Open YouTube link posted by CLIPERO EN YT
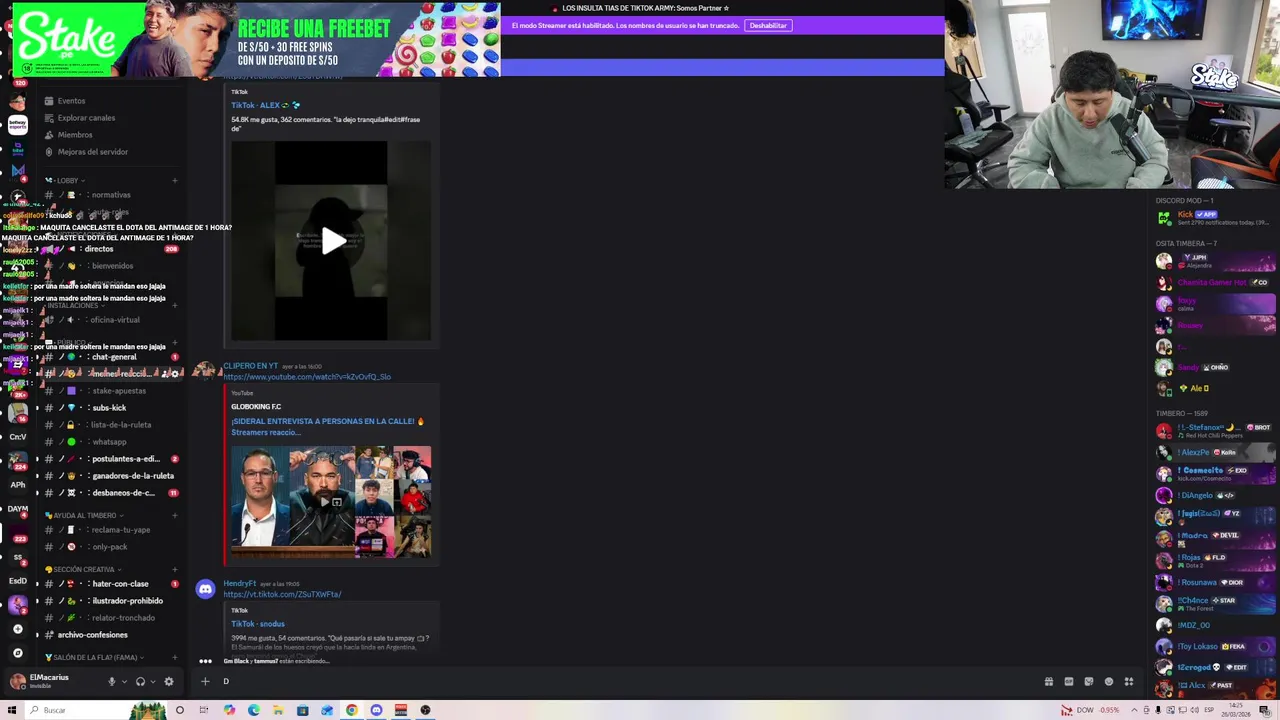 point(307,377)
